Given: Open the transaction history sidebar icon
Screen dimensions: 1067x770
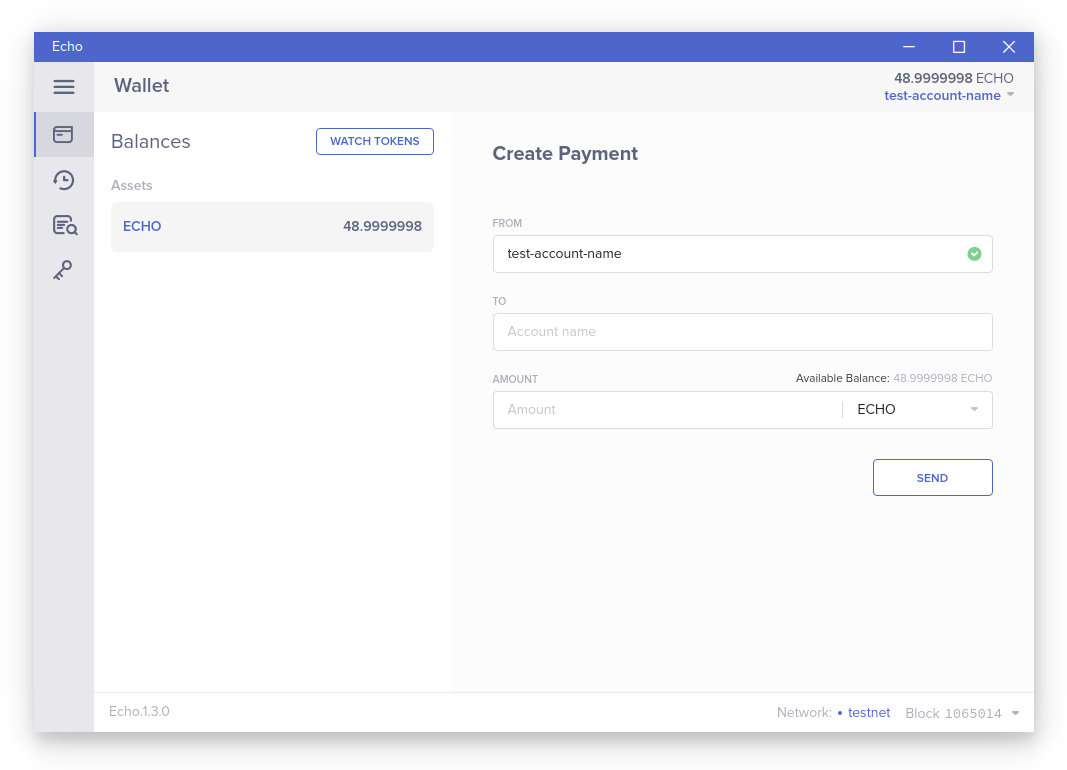Looking at the screenshot, I should (63, 180).
